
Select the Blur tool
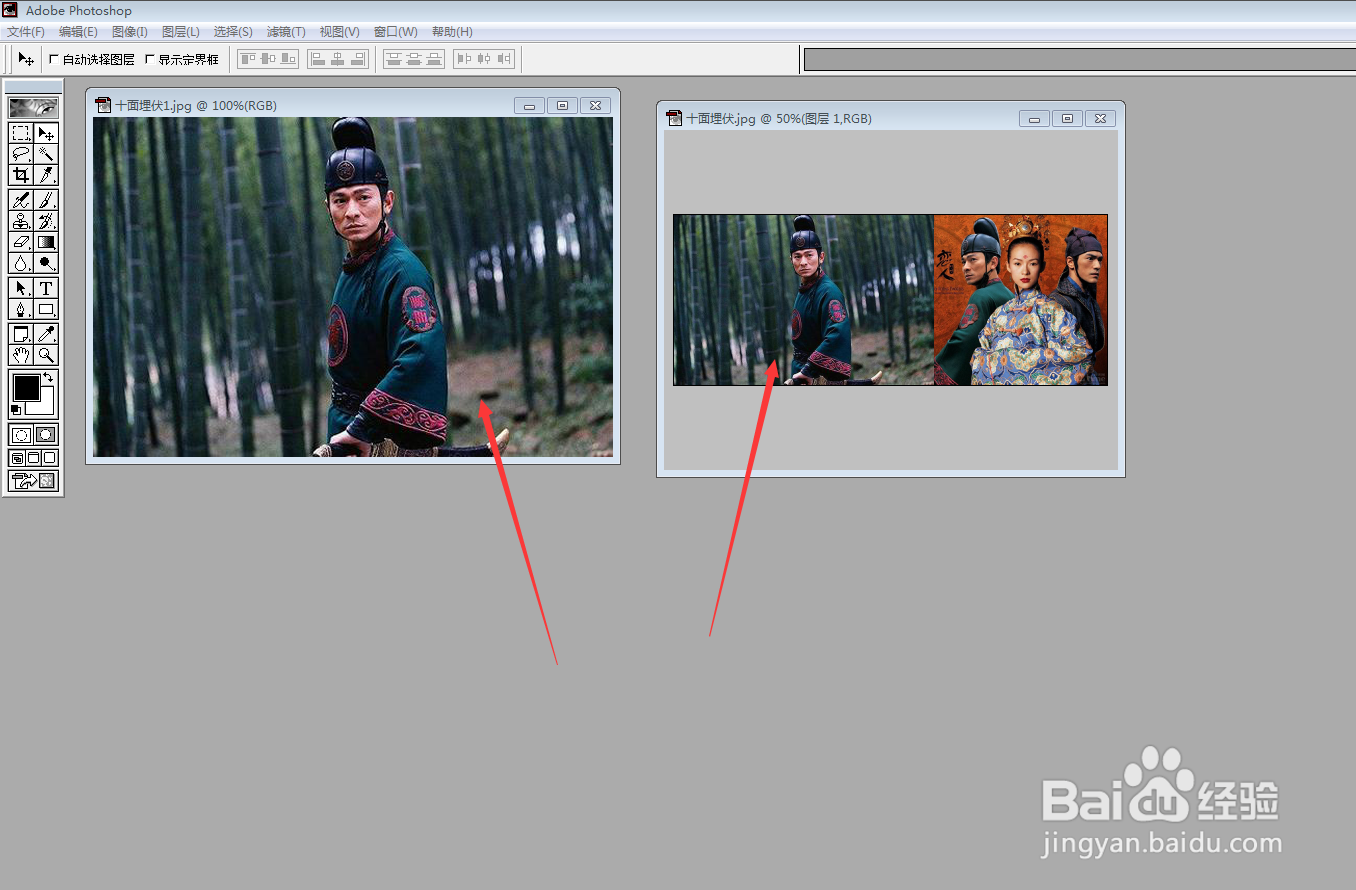click(x=21, y=263)
